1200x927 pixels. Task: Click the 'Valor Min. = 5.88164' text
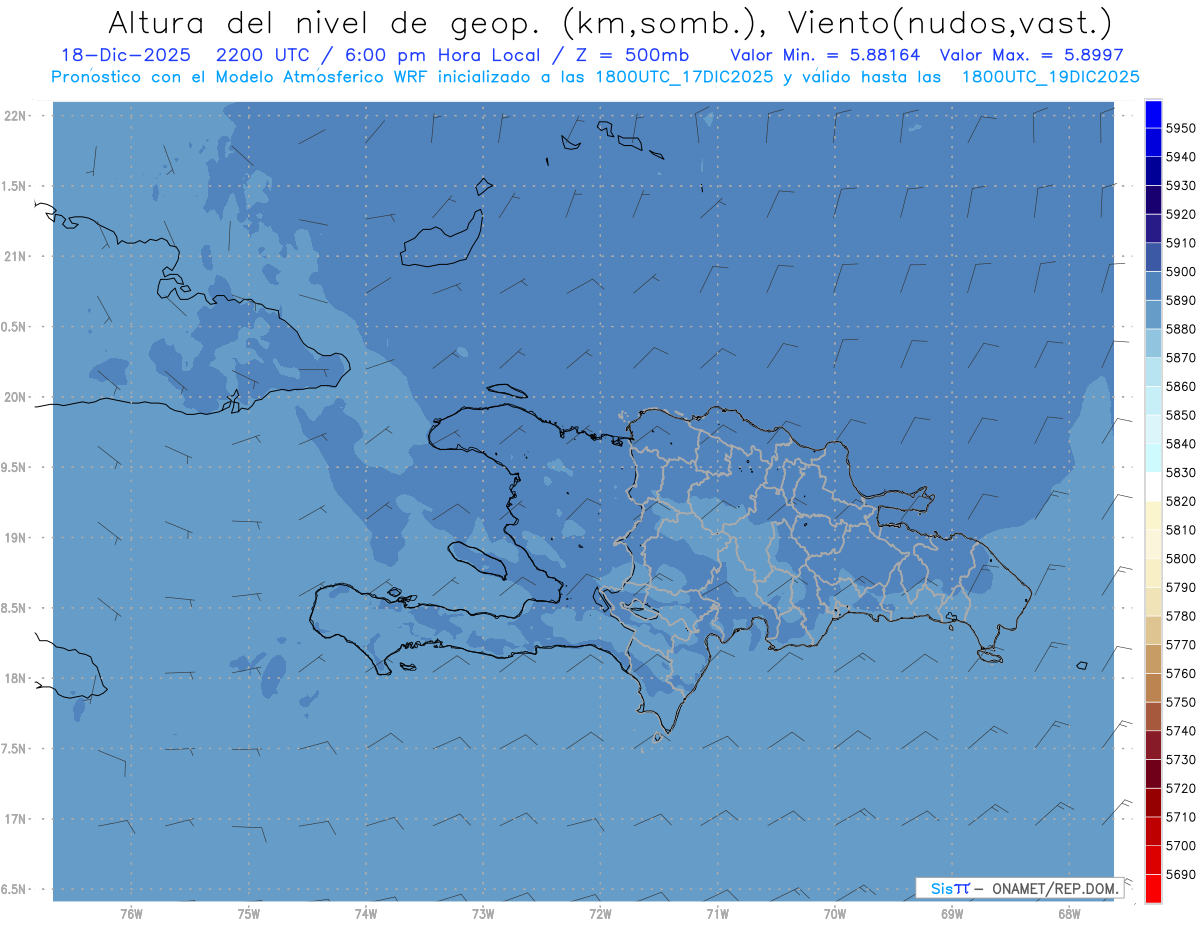coord(825,56)
